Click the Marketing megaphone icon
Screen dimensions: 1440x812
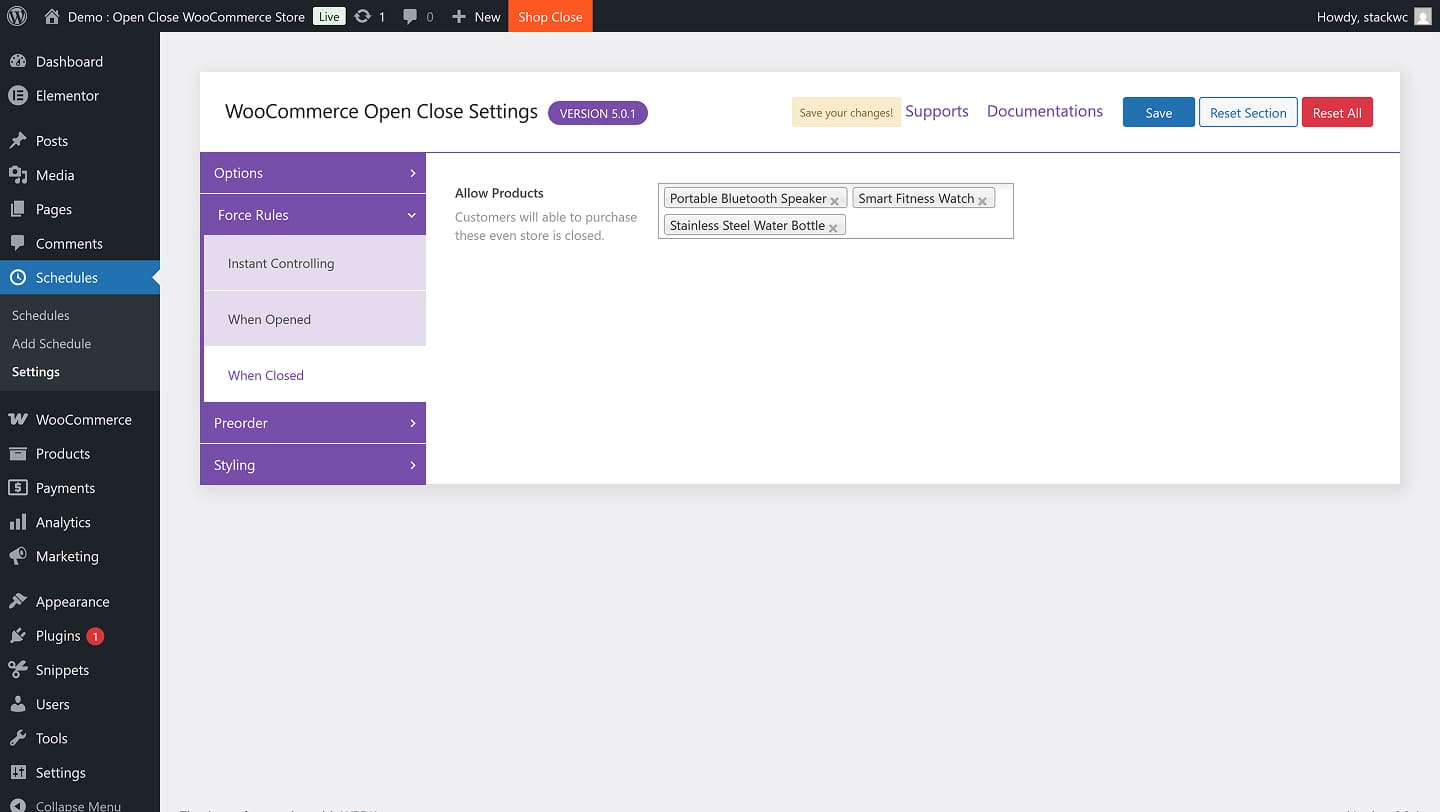(18, 556)
